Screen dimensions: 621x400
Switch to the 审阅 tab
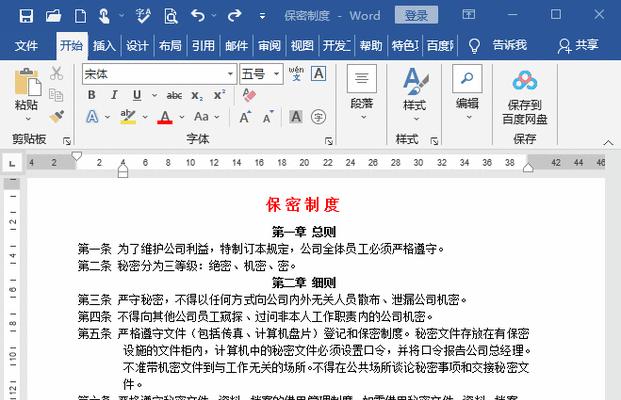click(269, 46)
